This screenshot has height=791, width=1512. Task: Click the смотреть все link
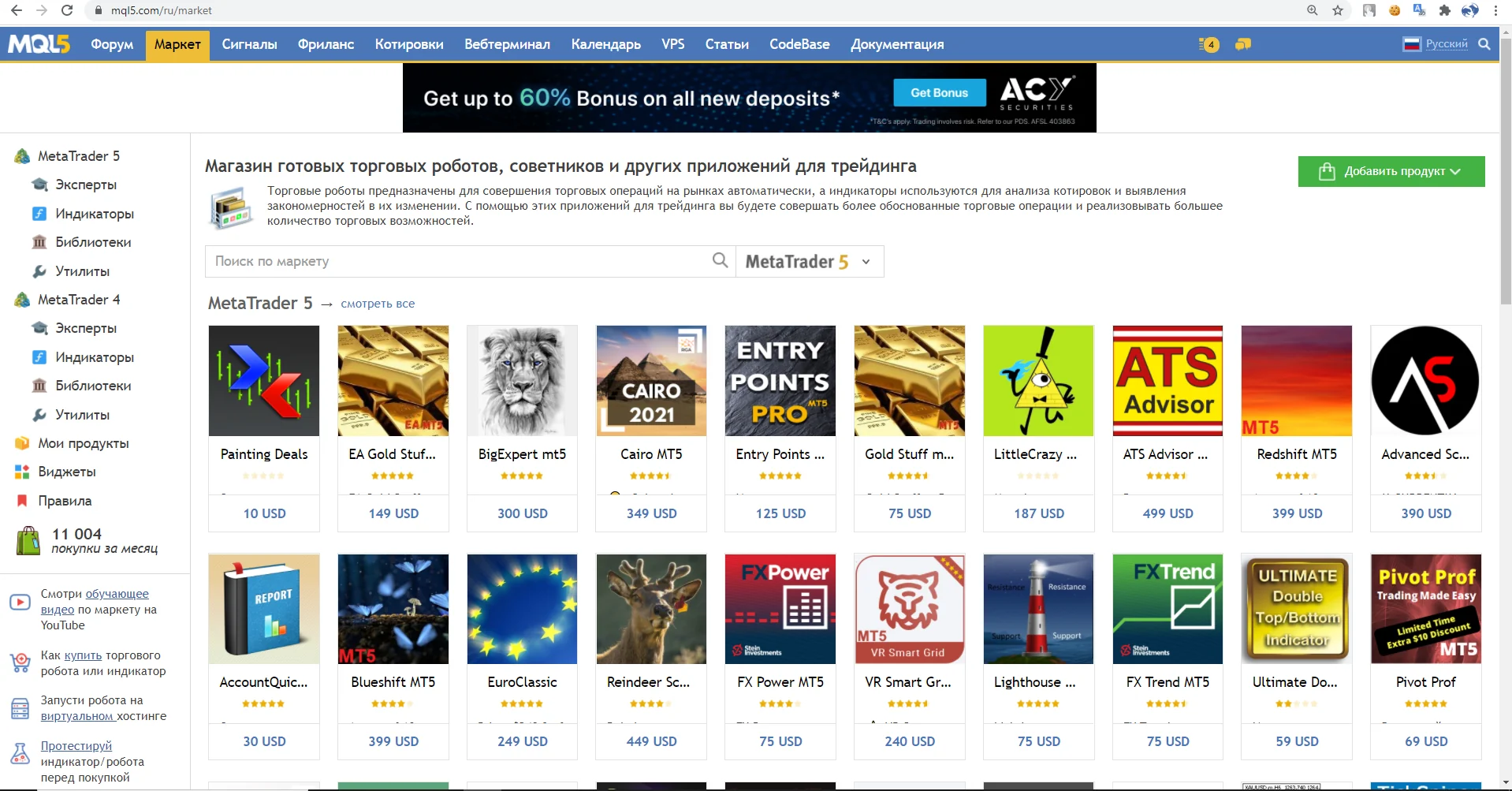pyautogui.click(x=378, y=304)
